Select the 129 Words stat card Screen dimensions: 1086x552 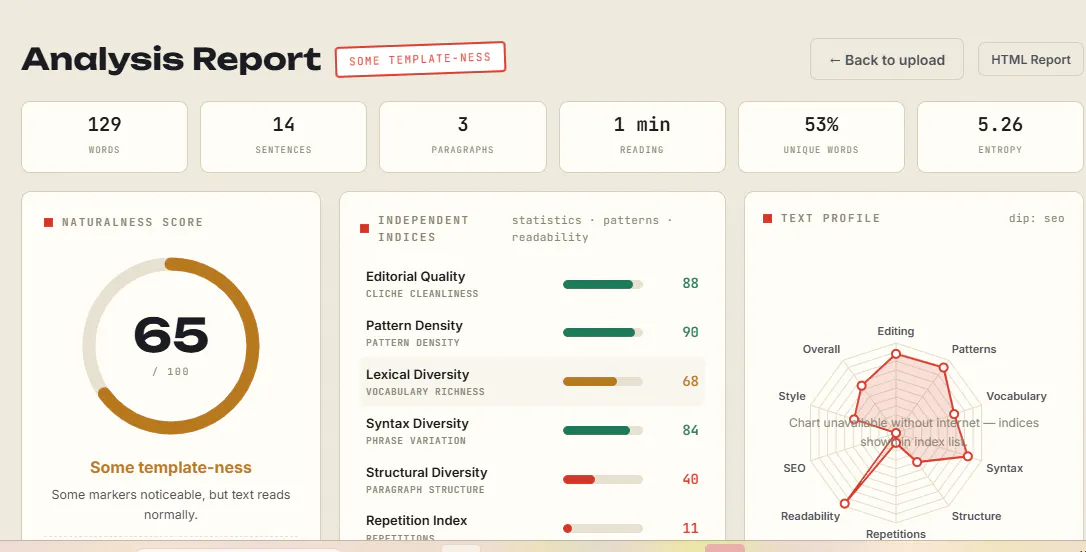click(x=105, y=136)
